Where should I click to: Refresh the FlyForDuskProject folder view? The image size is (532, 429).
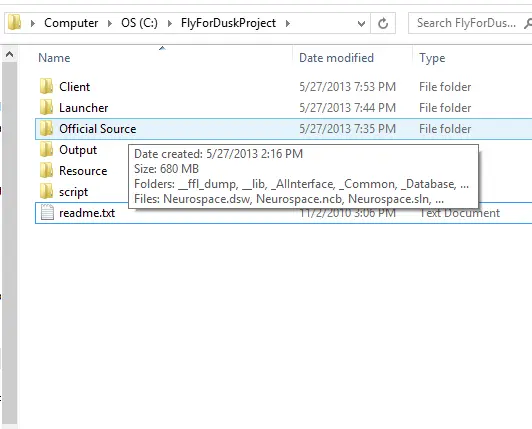(x=383, y=23)
